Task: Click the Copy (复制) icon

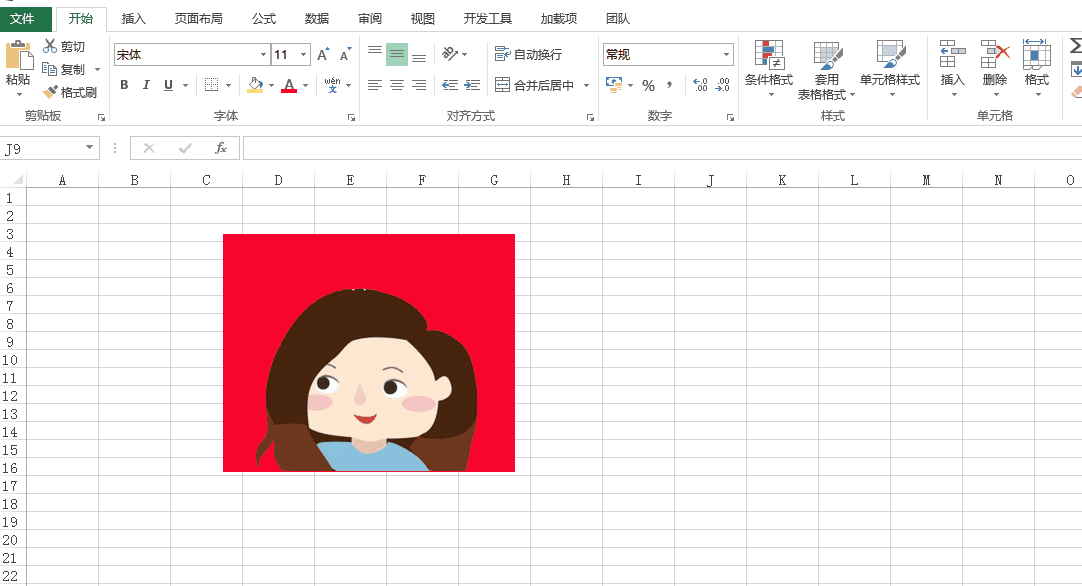Action: [50, 69]
